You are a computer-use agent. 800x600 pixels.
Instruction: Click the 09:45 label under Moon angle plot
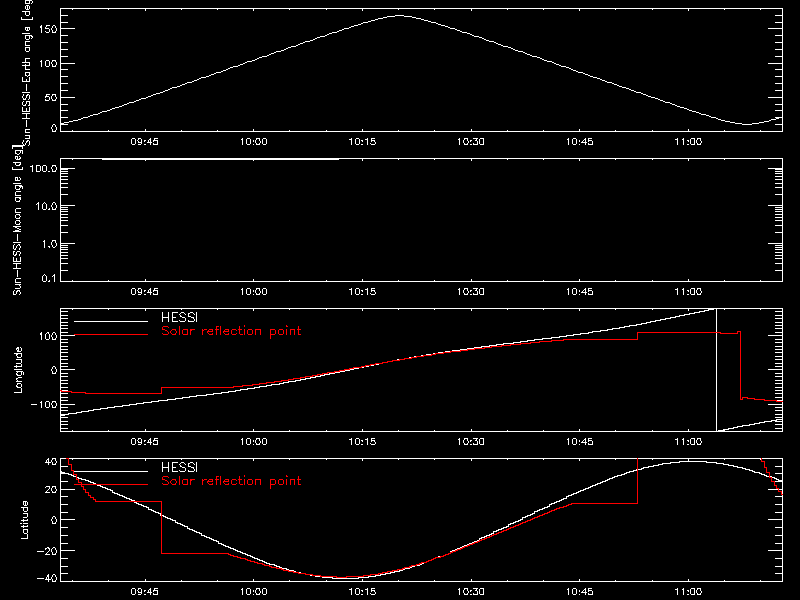tap(144, 292)
